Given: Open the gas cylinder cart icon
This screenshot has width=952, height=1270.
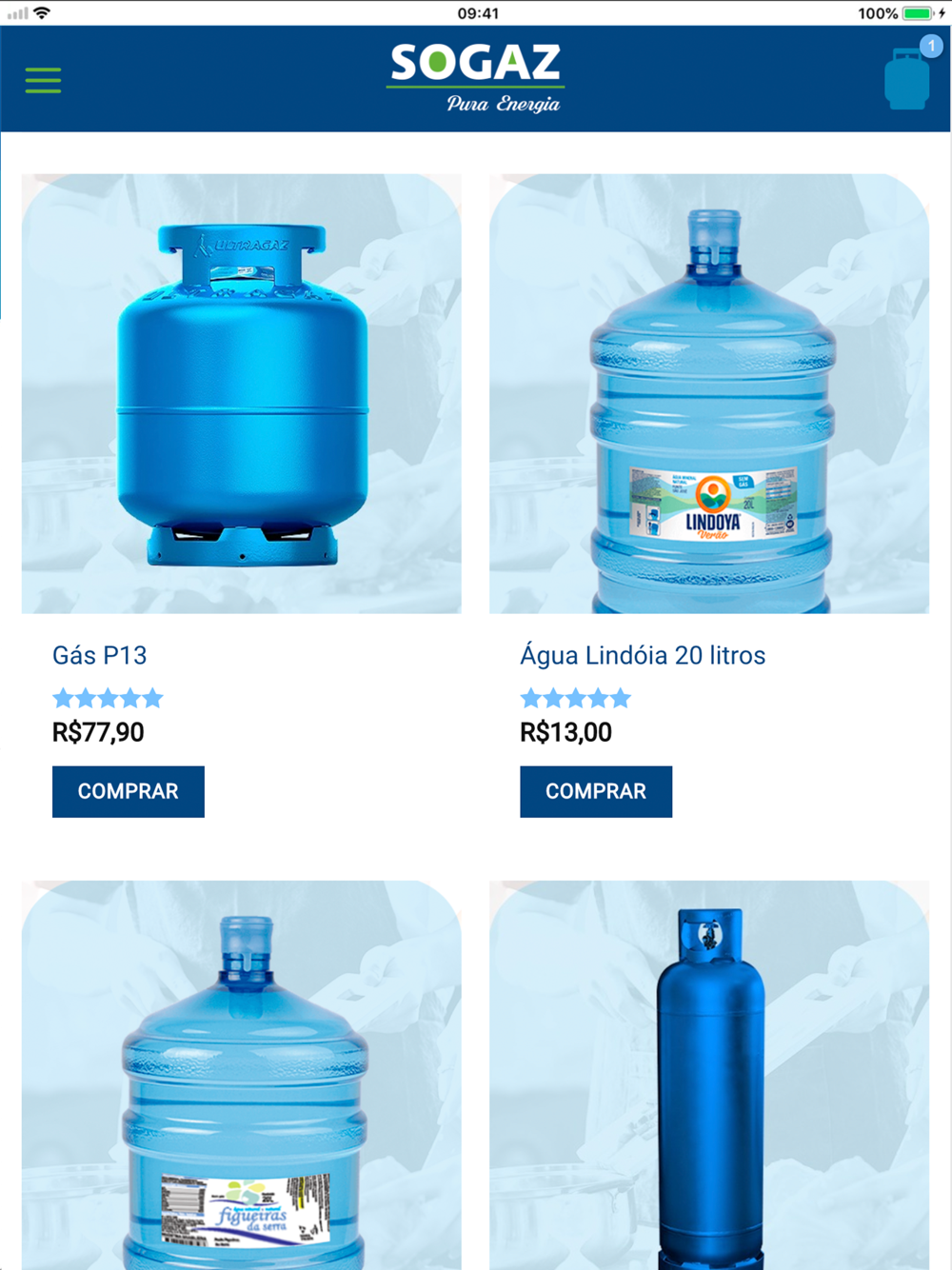Looking at the screenshot, I should 906,79.
